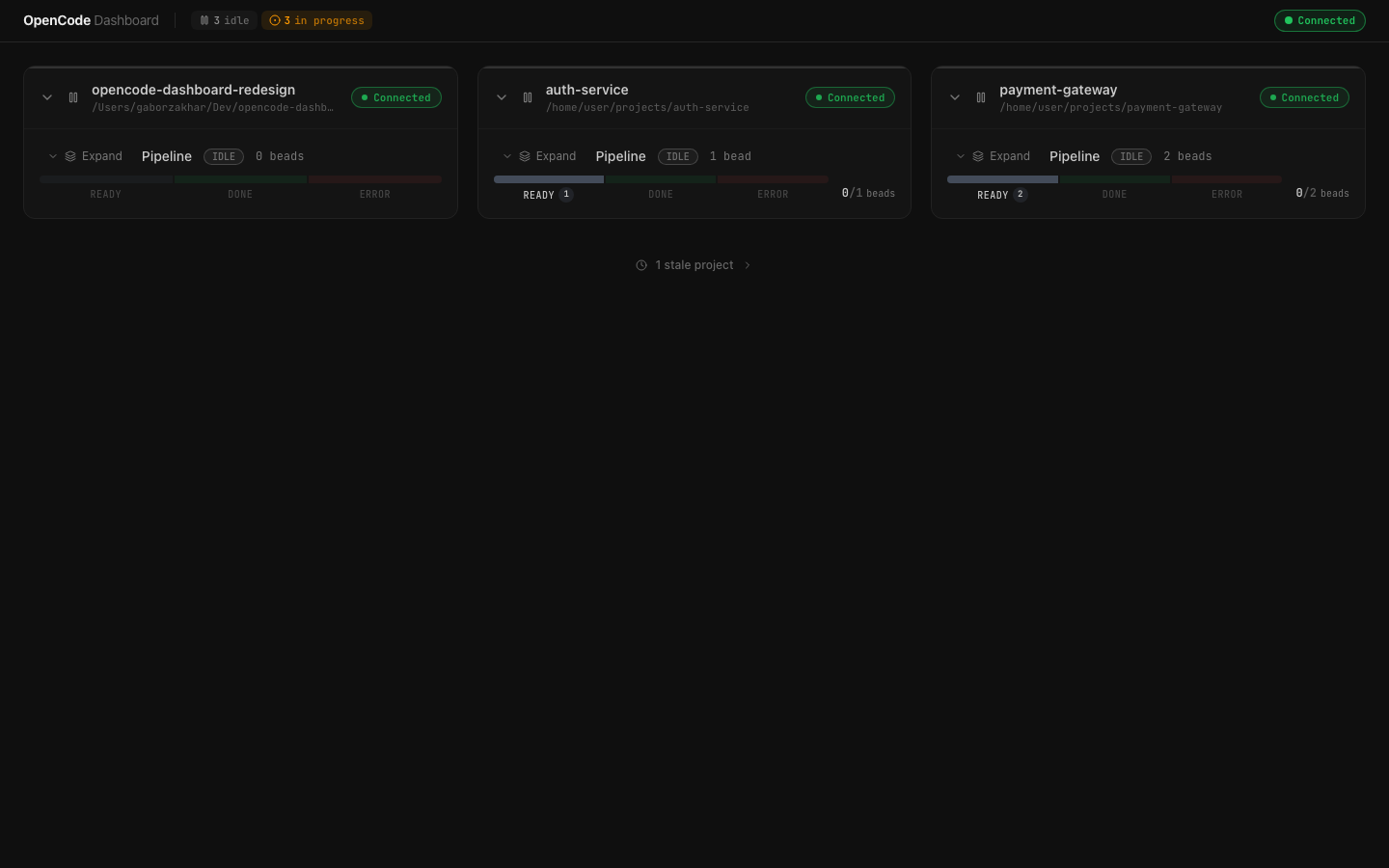This screenshot has width=1389, height=868.
Task: Select READY stage in opencode-dashboard-redesign pipeline
Action: (106, 195)
